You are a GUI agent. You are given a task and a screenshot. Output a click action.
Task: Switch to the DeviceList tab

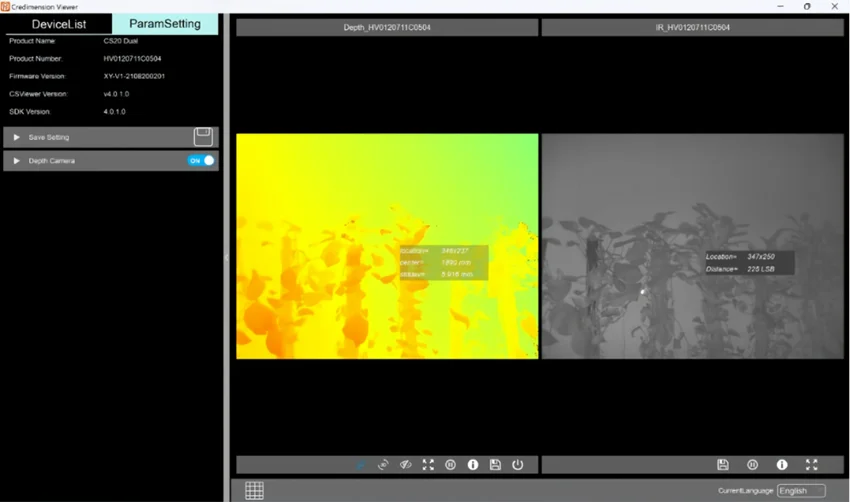pyautogui.click(x=59, y=24)
